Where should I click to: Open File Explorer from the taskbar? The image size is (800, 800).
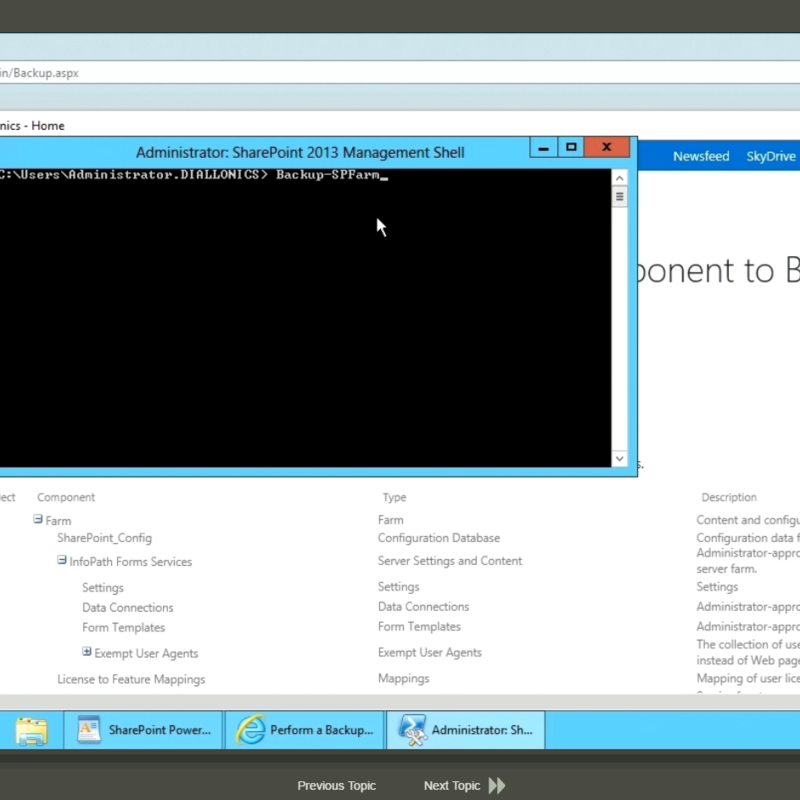pyautogui.click(x=32, y=730)
